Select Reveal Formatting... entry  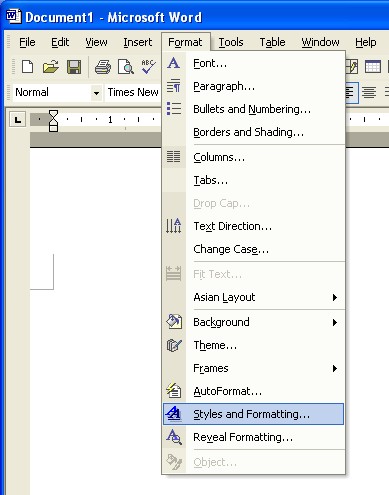[253, 437]
